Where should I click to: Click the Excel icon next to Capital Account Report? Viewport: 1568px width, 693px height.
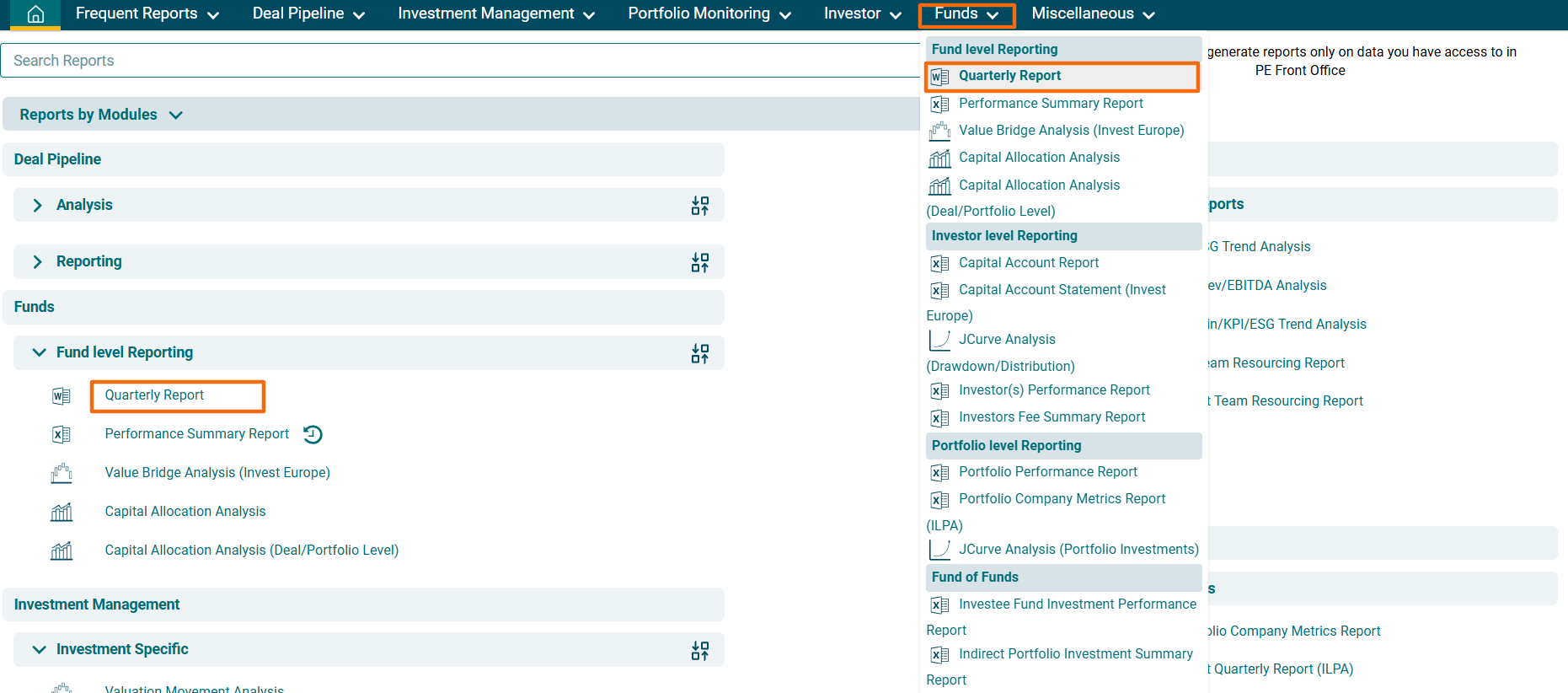point(939,263)
